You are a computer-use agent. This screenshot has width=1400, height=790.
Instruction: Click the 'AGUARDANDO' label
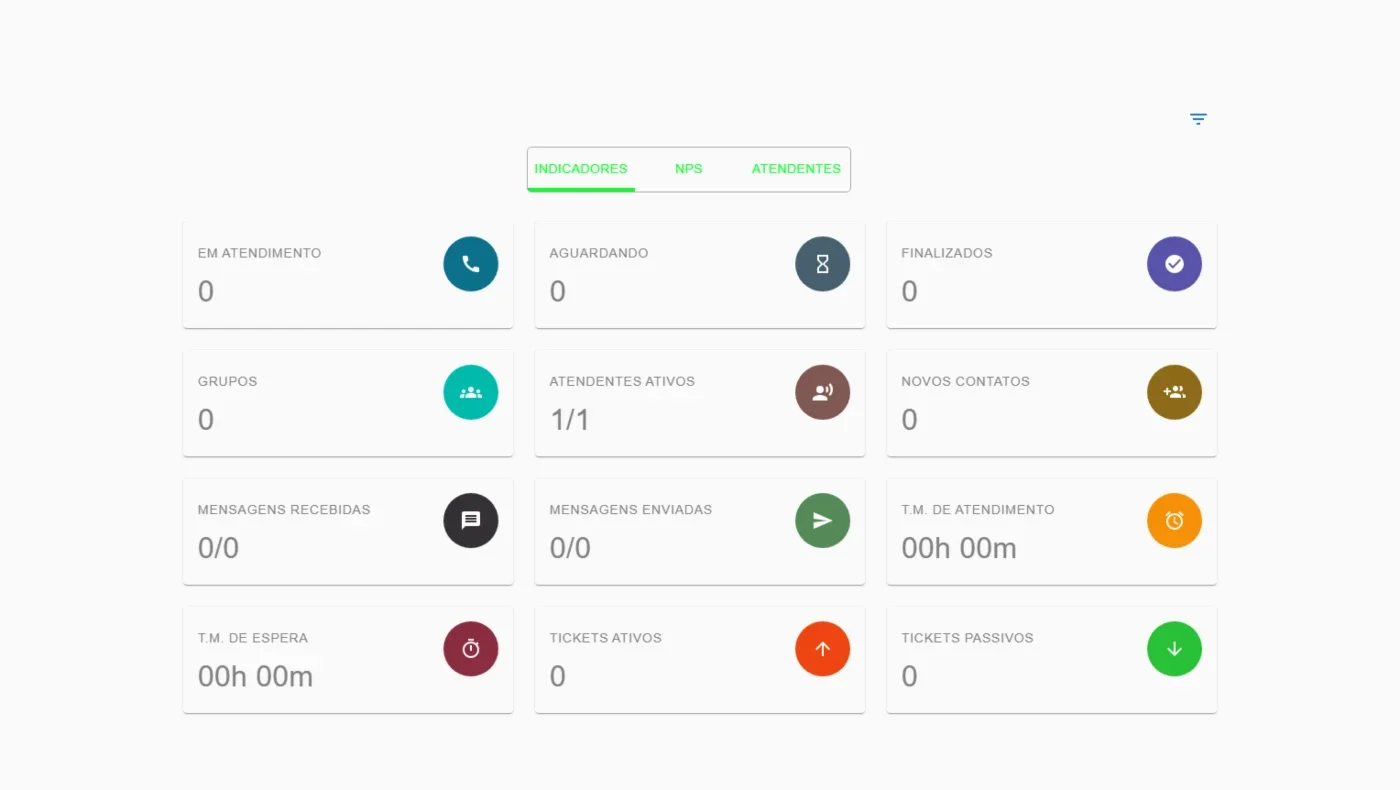599,253
